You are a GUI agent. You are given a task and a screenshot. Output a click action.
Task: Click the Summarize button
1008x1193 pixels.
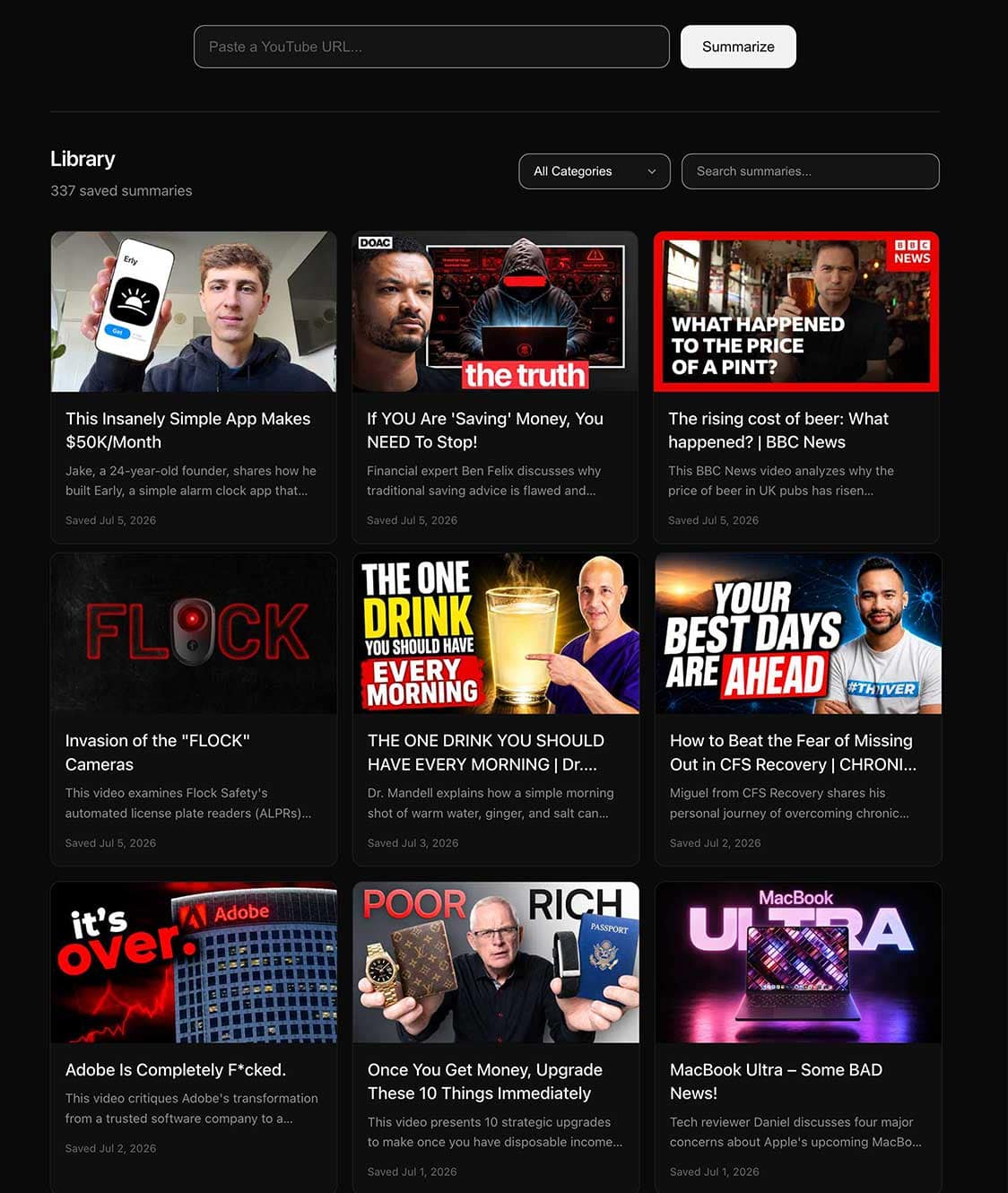coord(738,47)
